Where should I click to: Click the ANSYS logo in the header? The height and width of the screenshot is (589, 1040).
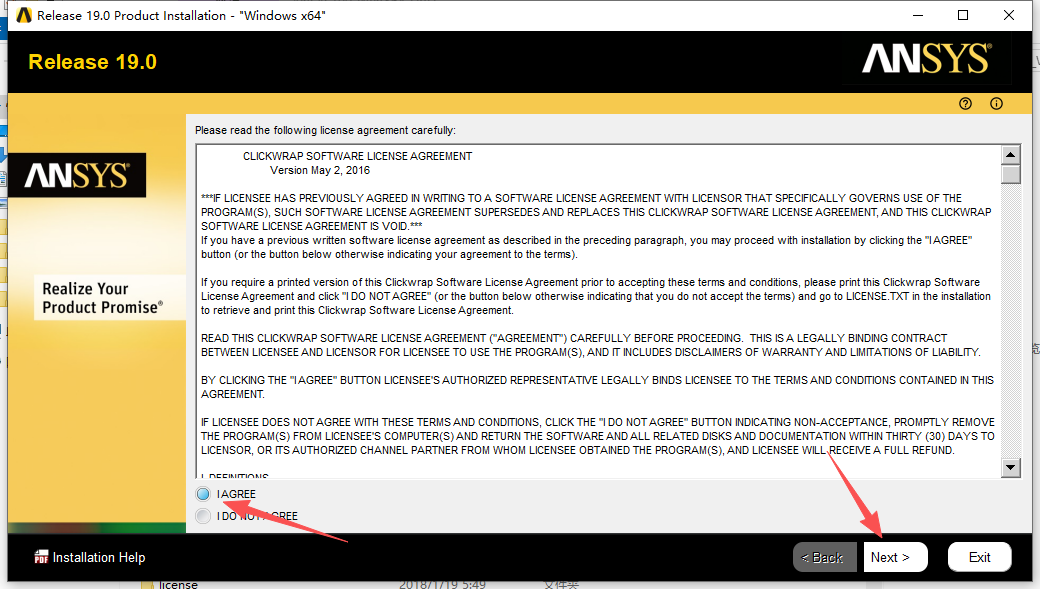coord(927,59)
